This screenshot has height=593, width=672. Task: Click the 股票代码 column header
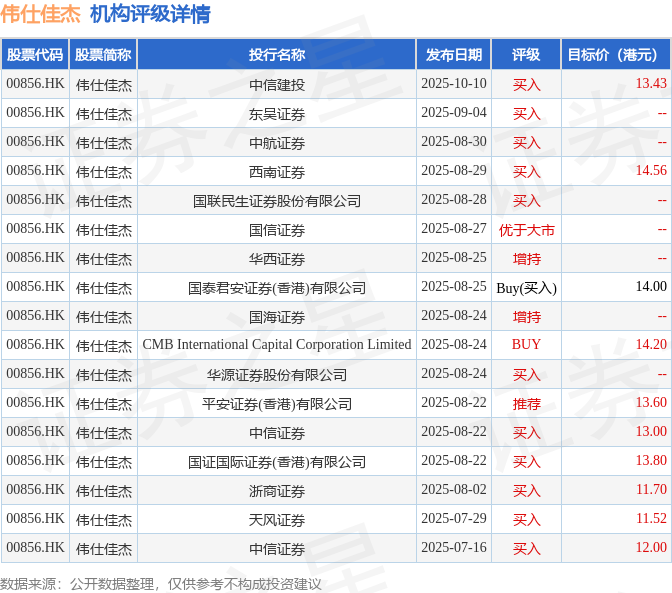(x=35, y=54)
